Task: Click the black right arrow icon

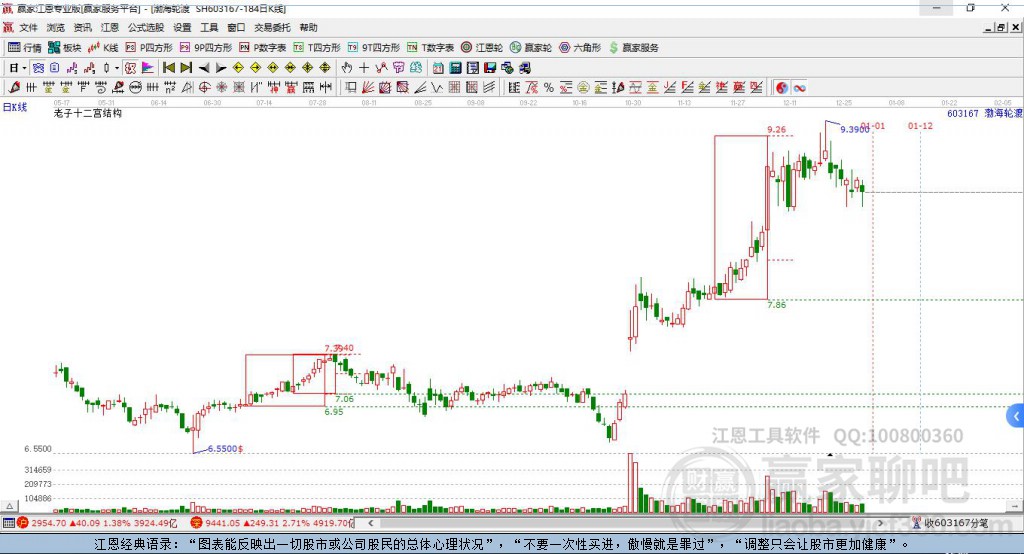Action: click(x=221, y=68)
